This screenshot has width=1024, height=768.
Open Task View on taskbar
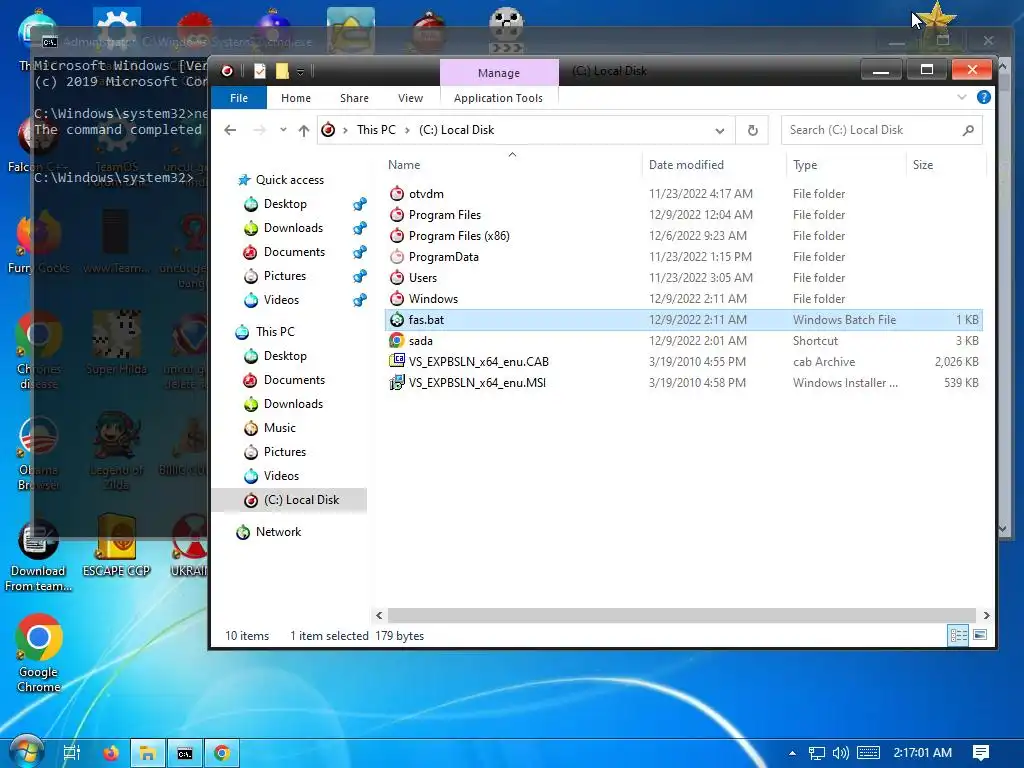[72, 753]
